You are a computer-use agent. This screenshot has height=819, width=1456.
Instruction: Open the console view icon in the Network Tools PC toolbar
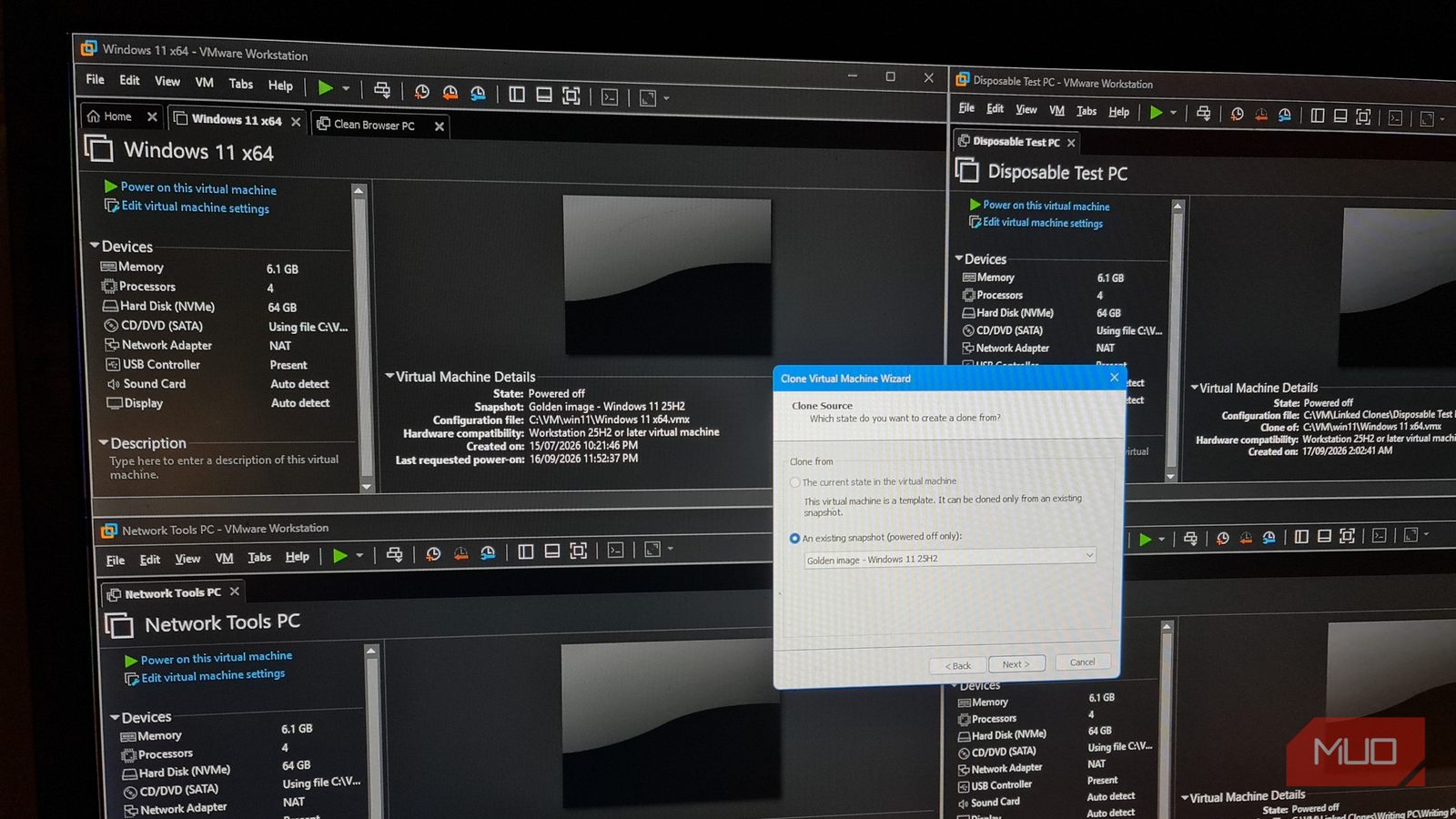(616, 550)
